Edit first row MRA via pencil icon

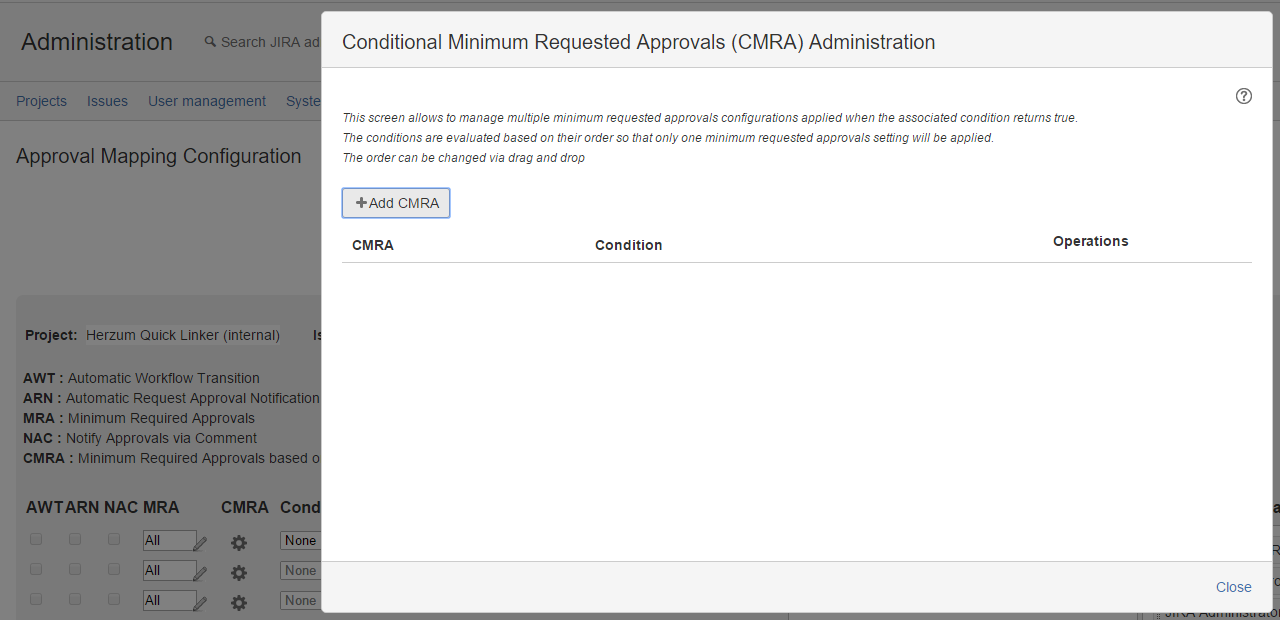pos(200,544)
